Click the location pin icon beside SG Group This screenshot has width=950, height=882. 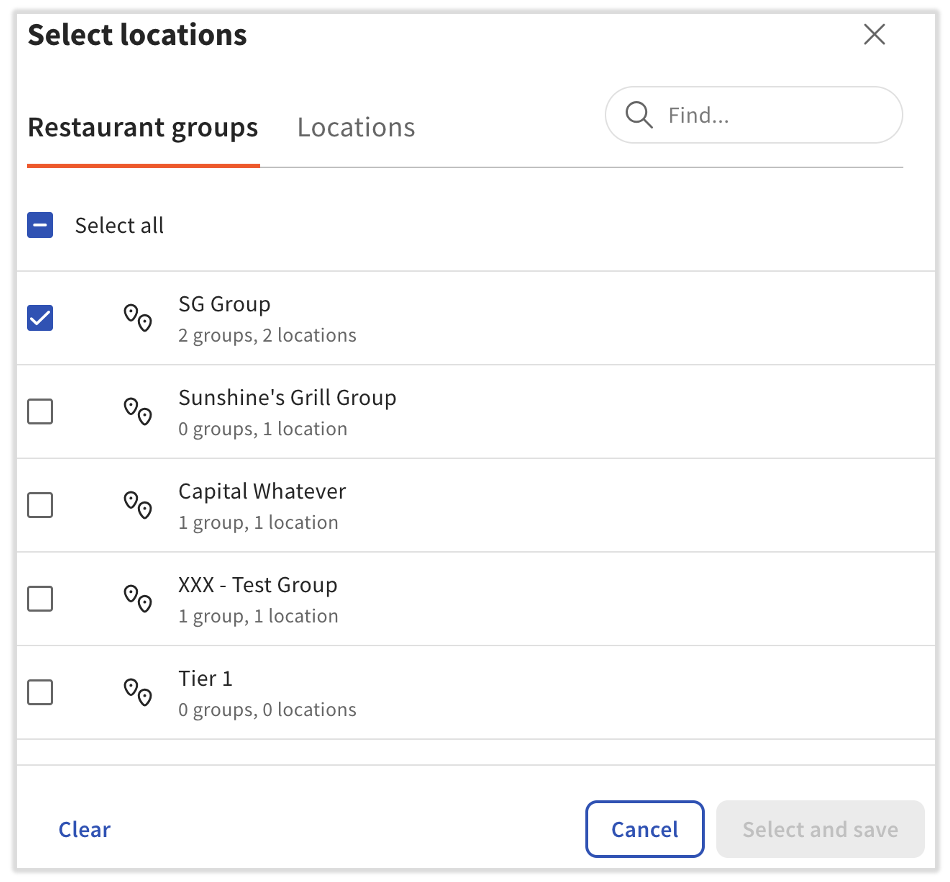(x=138, y=317)
